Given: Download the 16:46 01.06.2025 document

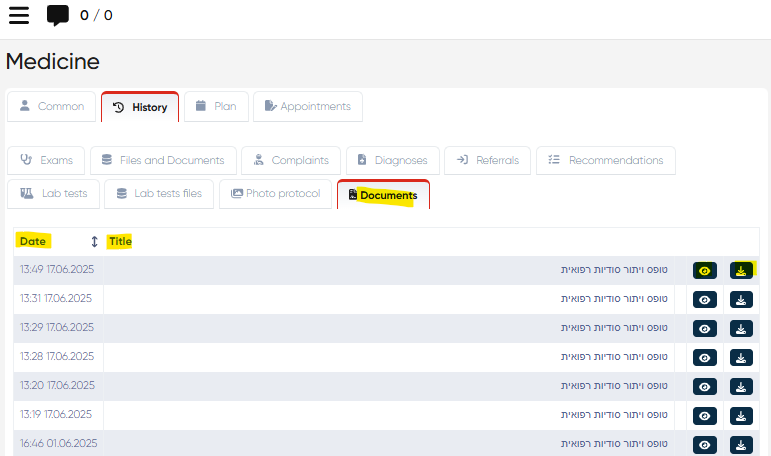Looking at the screenshot, I should tap(741, 445).
